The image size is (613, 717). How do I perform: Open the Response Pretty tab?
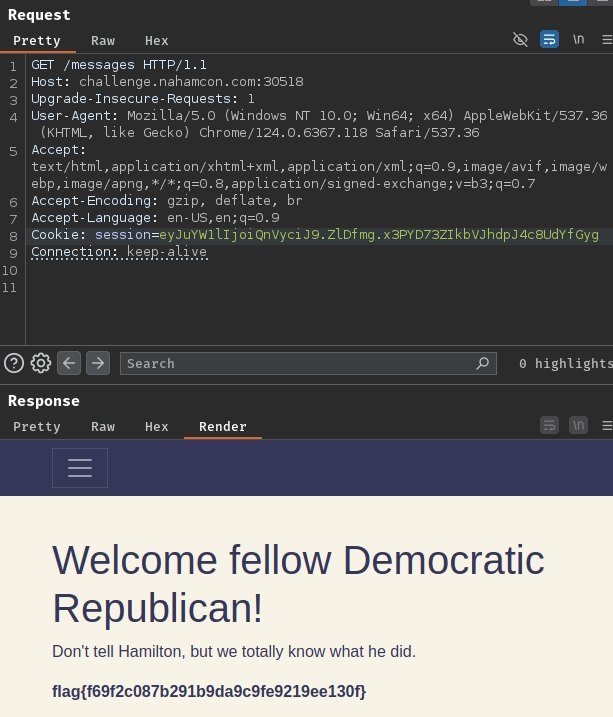point(37,426)
